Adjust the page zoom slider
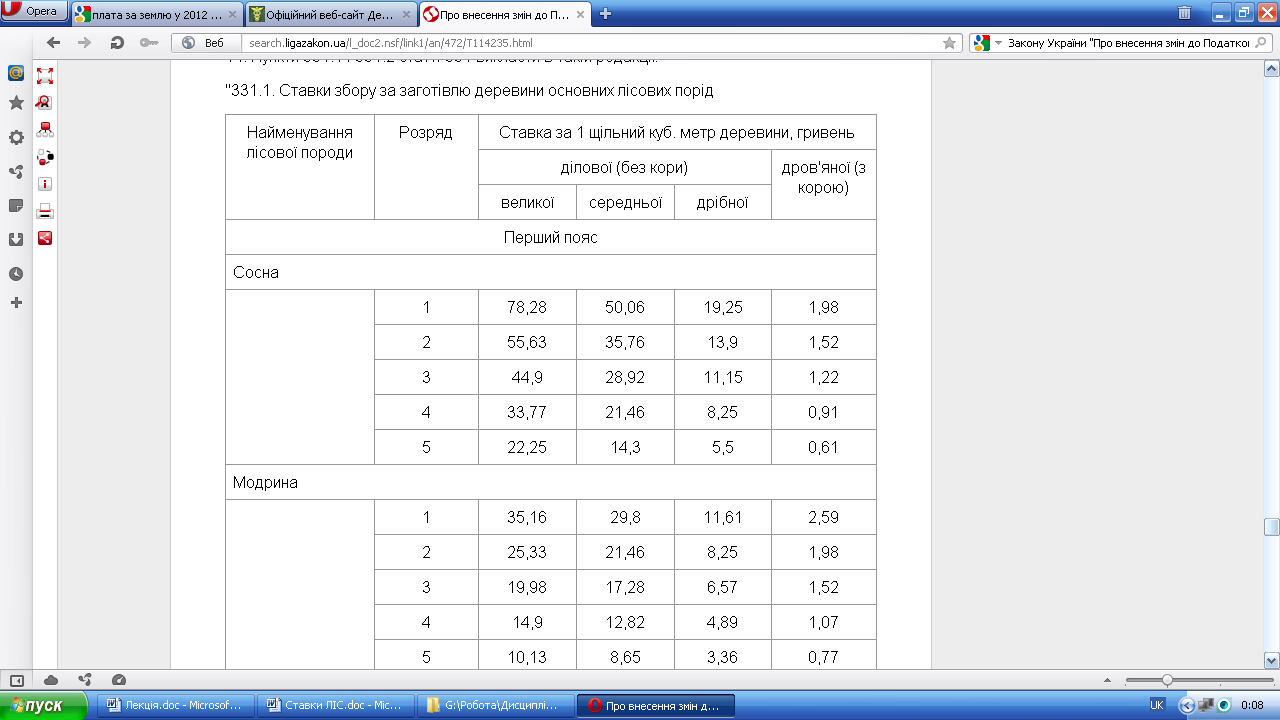The width and height of the screenshot is (1280, 720). pos(1167,680)
